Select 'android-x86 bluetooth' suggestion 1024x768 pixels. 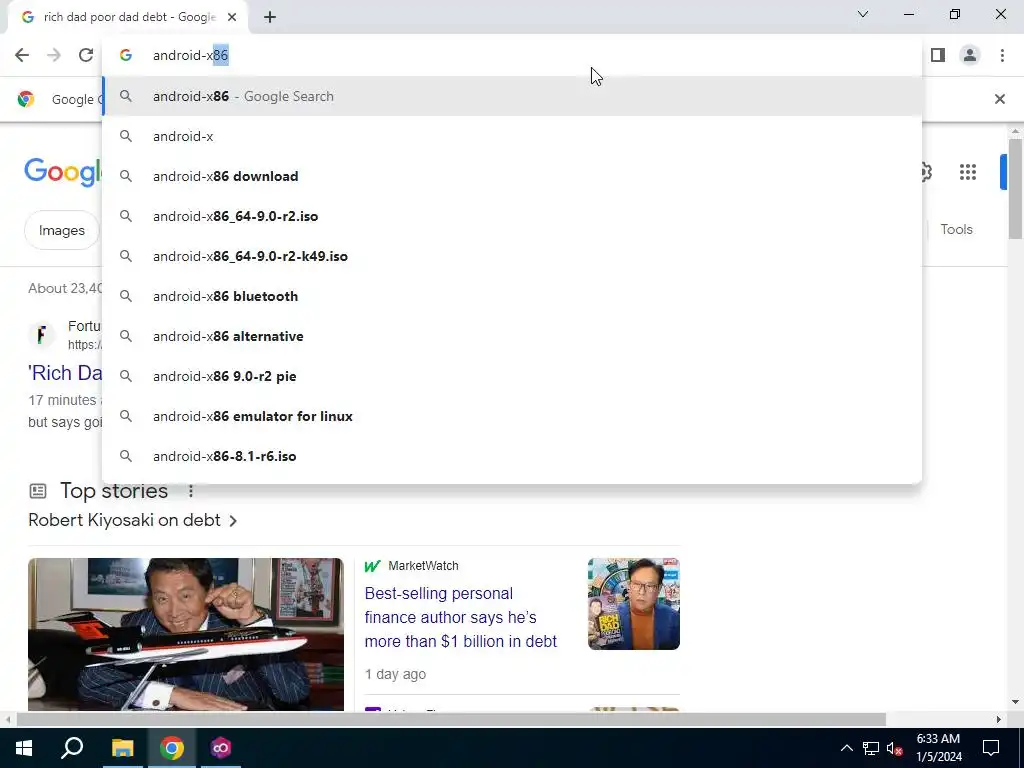[512, 296]
